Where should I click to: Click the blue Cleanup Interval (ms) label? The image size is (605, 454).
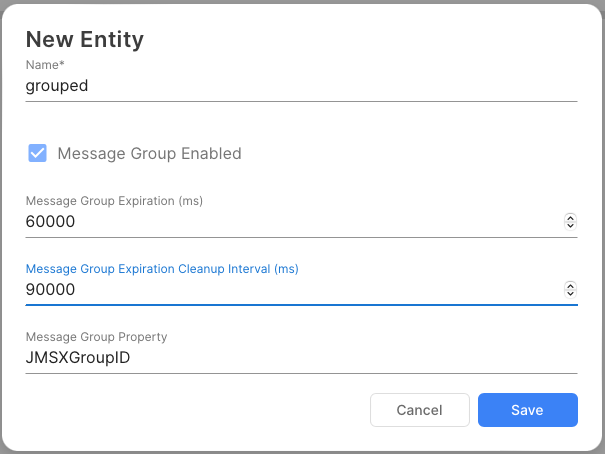tap(162, 269)
